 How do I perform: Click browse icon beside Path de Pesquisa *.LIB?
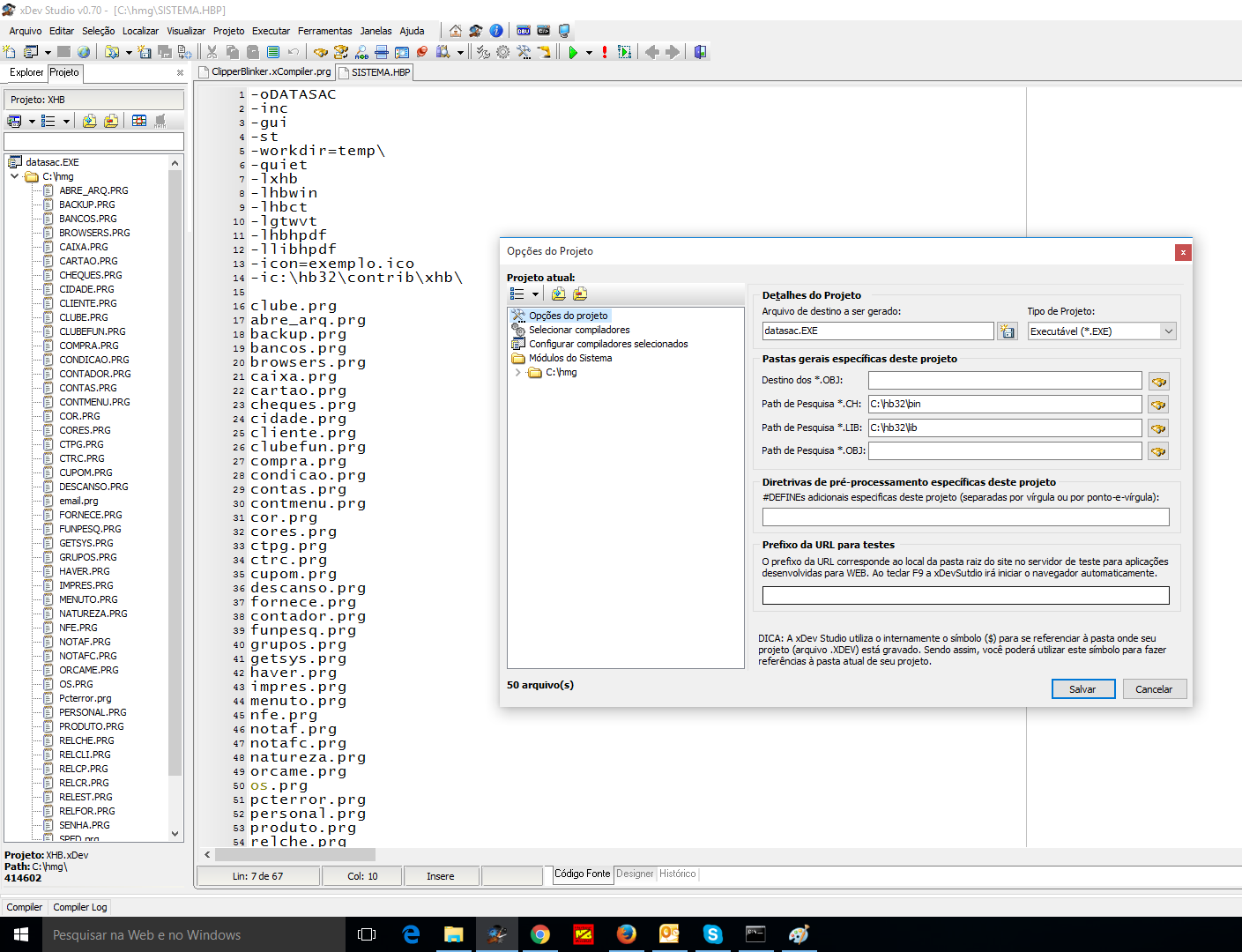1158,428
